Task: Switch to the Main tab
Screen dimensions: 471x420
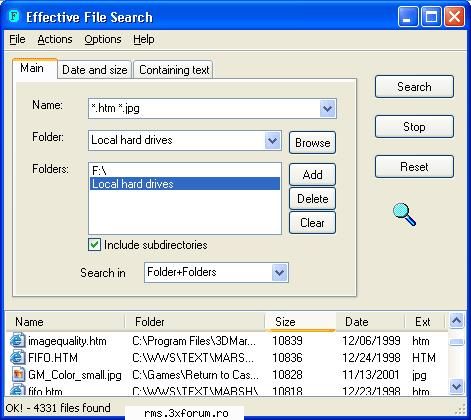Action: point(34,68)
